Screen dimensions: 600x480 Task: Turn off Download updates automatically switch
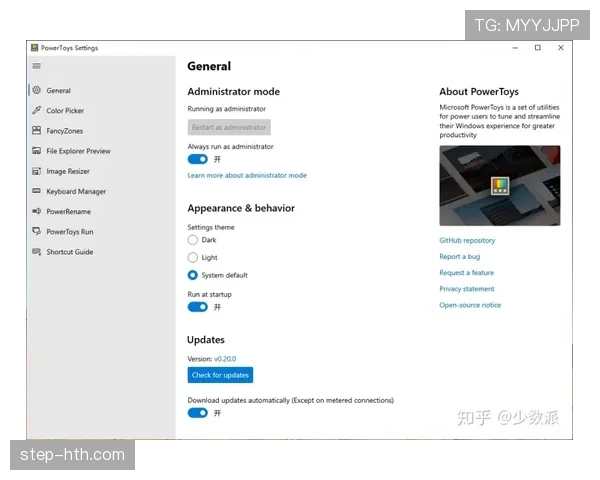pos(198,412)
